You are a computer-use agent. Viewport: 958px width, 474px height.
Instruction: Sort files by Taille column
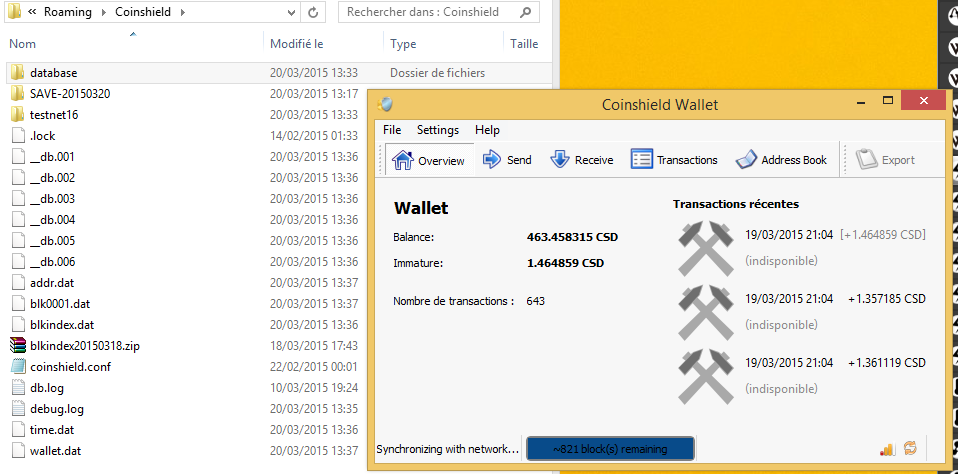[x=524, y=44]
